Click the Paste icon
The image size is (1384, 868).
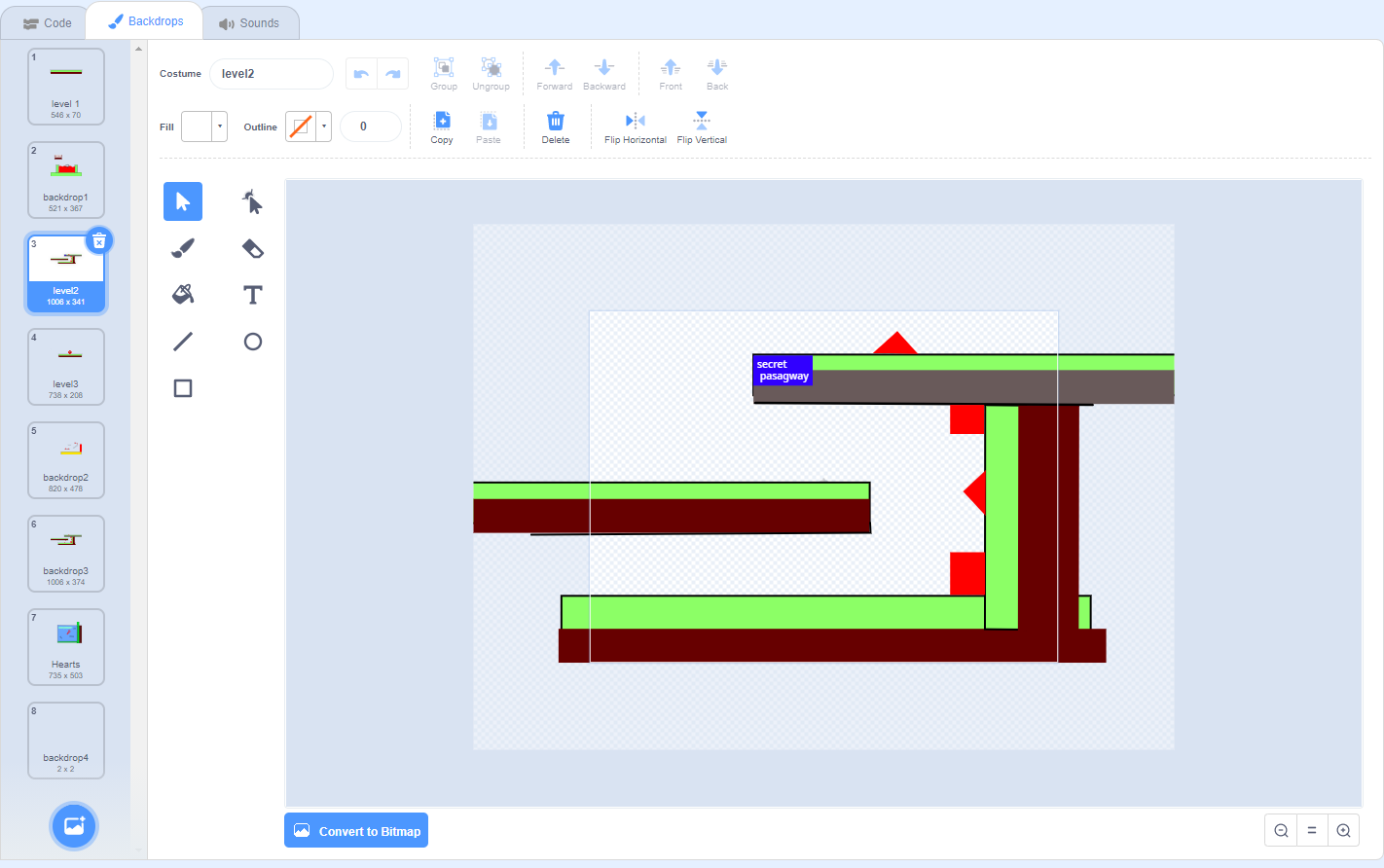[489, 127]
